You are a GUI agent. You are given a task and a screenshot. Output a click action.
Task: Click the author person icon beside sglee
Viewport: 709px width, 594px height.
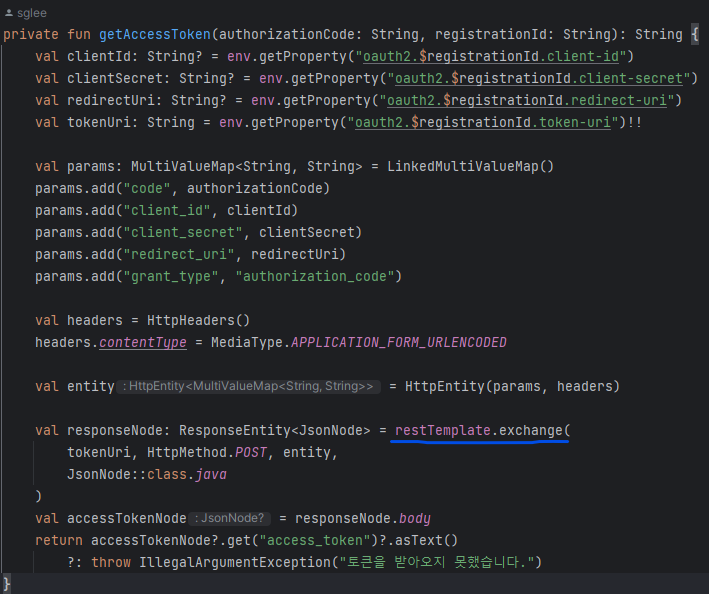tap(9, 13)
